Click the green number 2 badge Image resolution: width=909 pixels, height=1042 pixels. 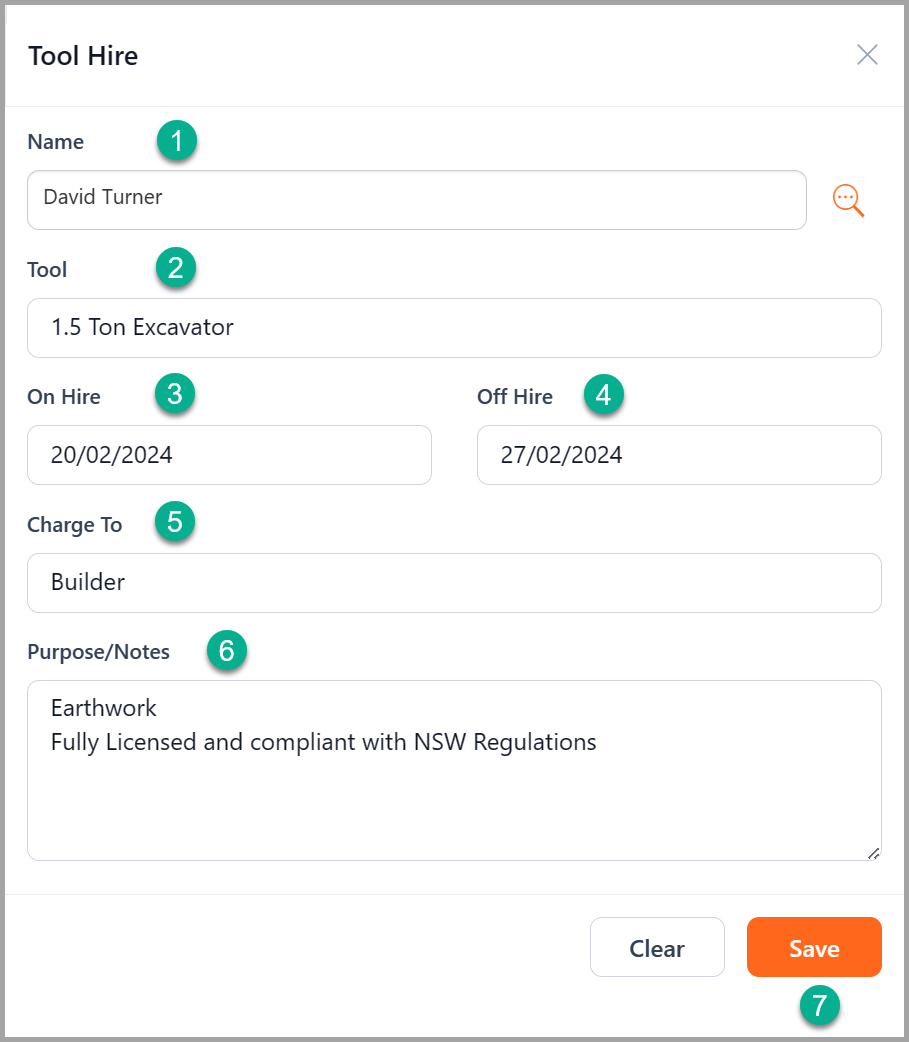[x=176, y=268]
